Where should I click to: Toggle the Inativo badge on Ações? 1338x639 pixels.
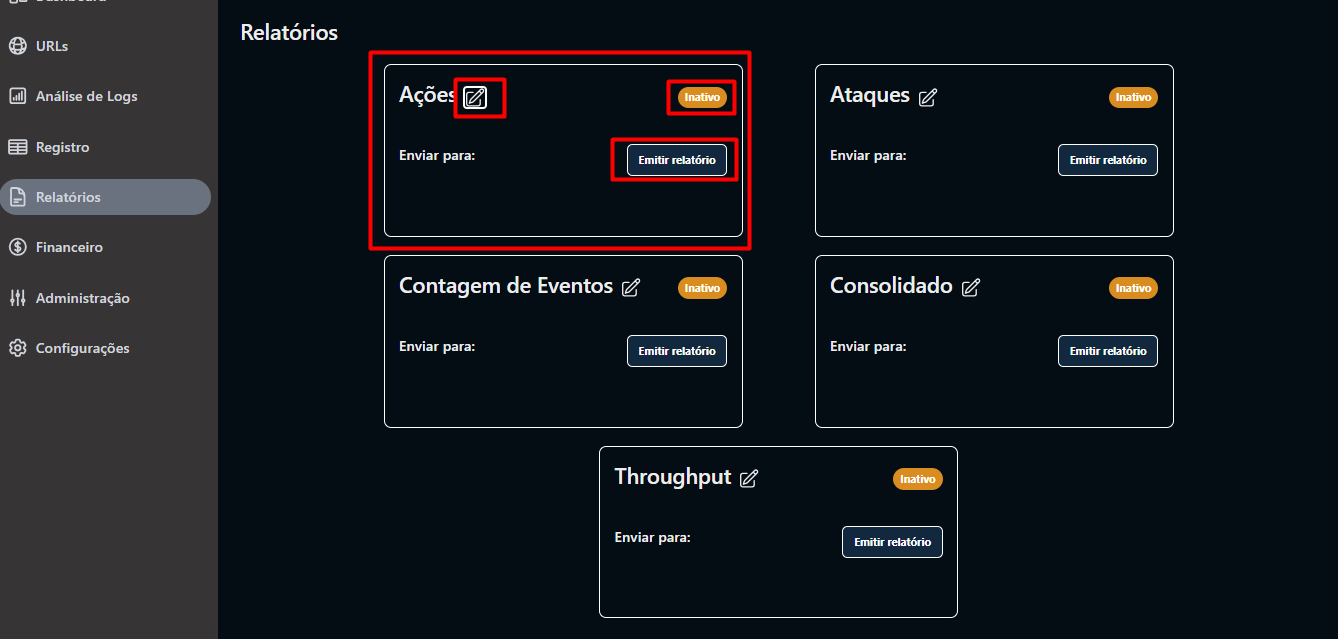[702, 97]
